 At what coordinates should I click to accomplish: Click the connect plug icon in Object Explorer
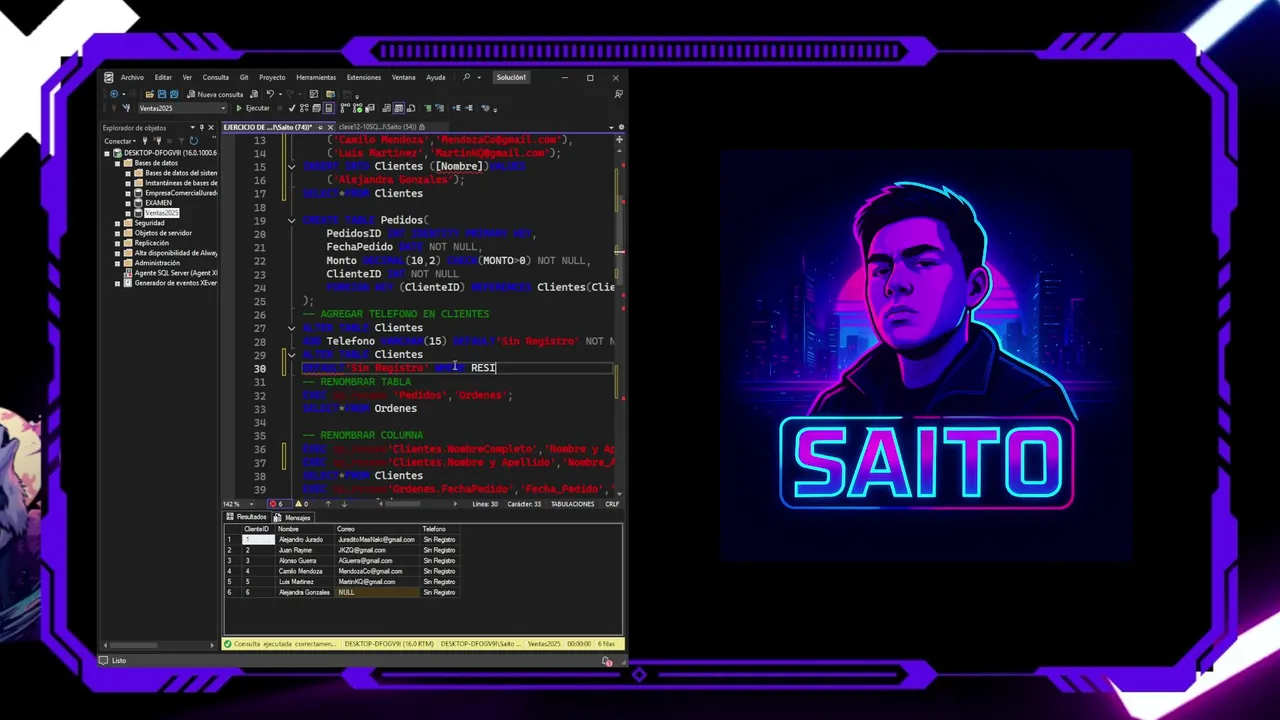pos(145,141)
